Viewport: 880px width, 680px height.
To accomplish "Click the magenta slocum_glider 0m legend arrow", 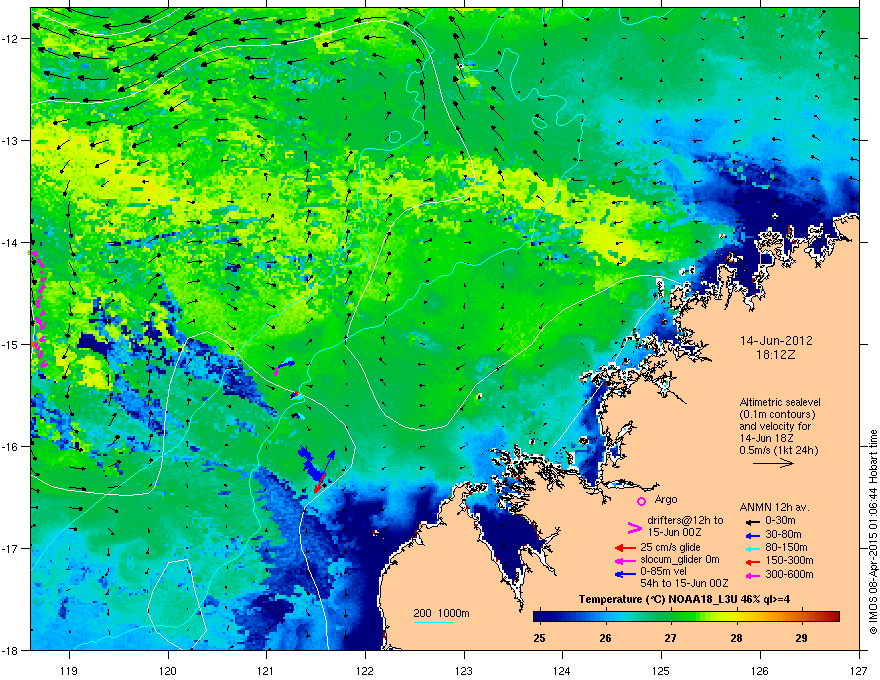I will coord(625,561).
